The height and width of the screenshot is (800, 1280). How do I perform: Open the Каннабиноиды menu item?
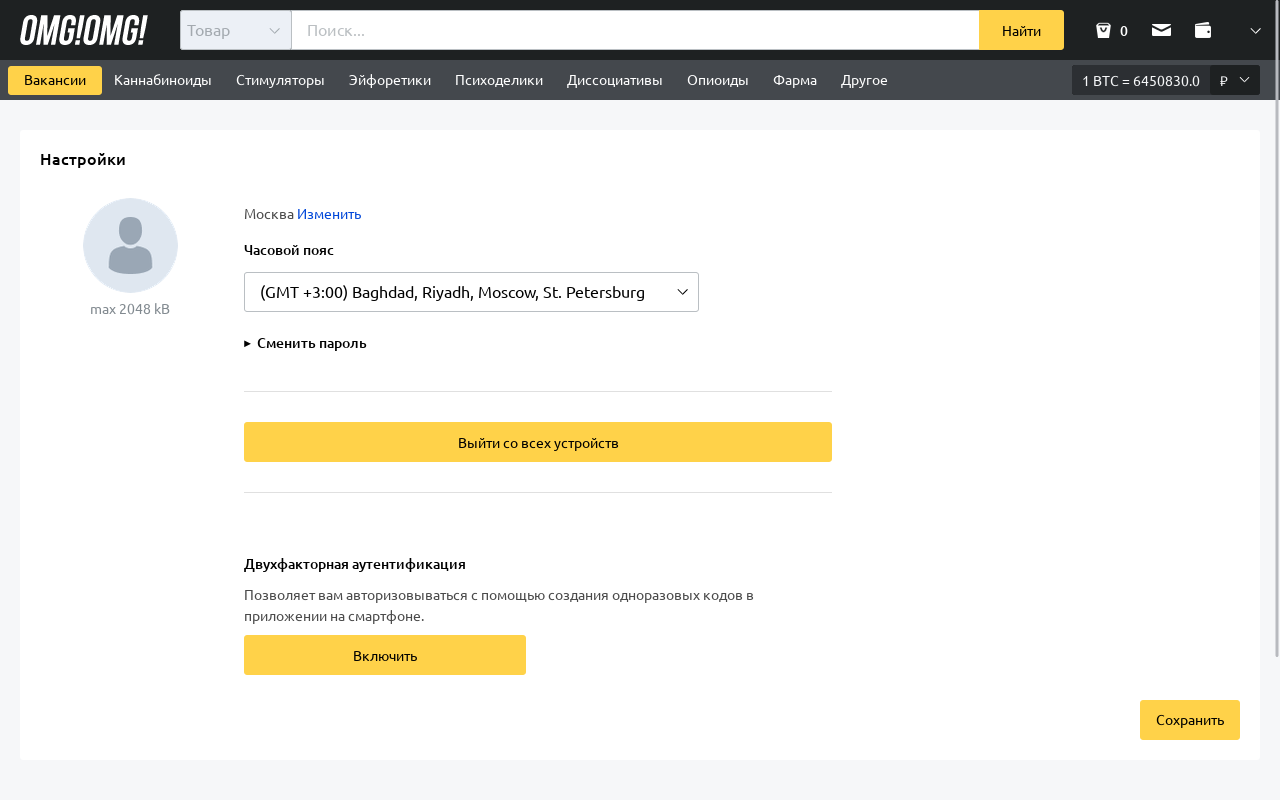163,80
